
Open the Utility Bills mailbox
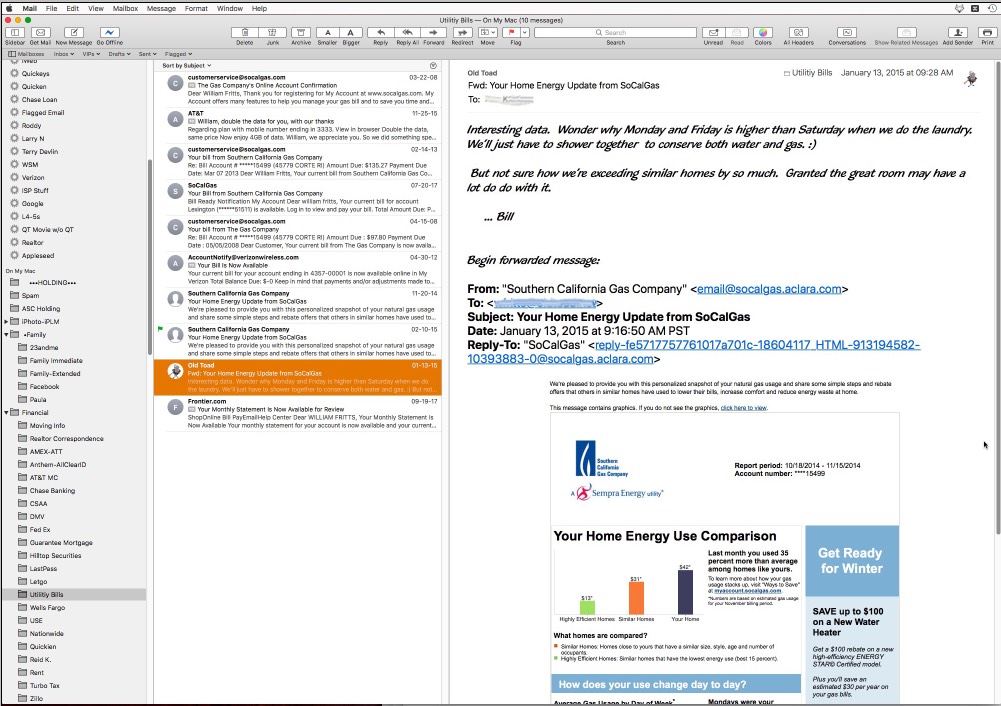[x=74, y=595]
